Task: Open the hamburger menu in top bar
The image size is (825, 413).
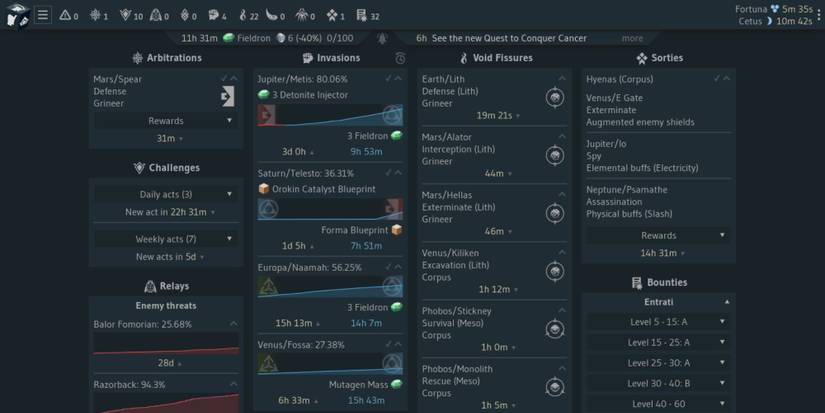Action: click(43, 15)
